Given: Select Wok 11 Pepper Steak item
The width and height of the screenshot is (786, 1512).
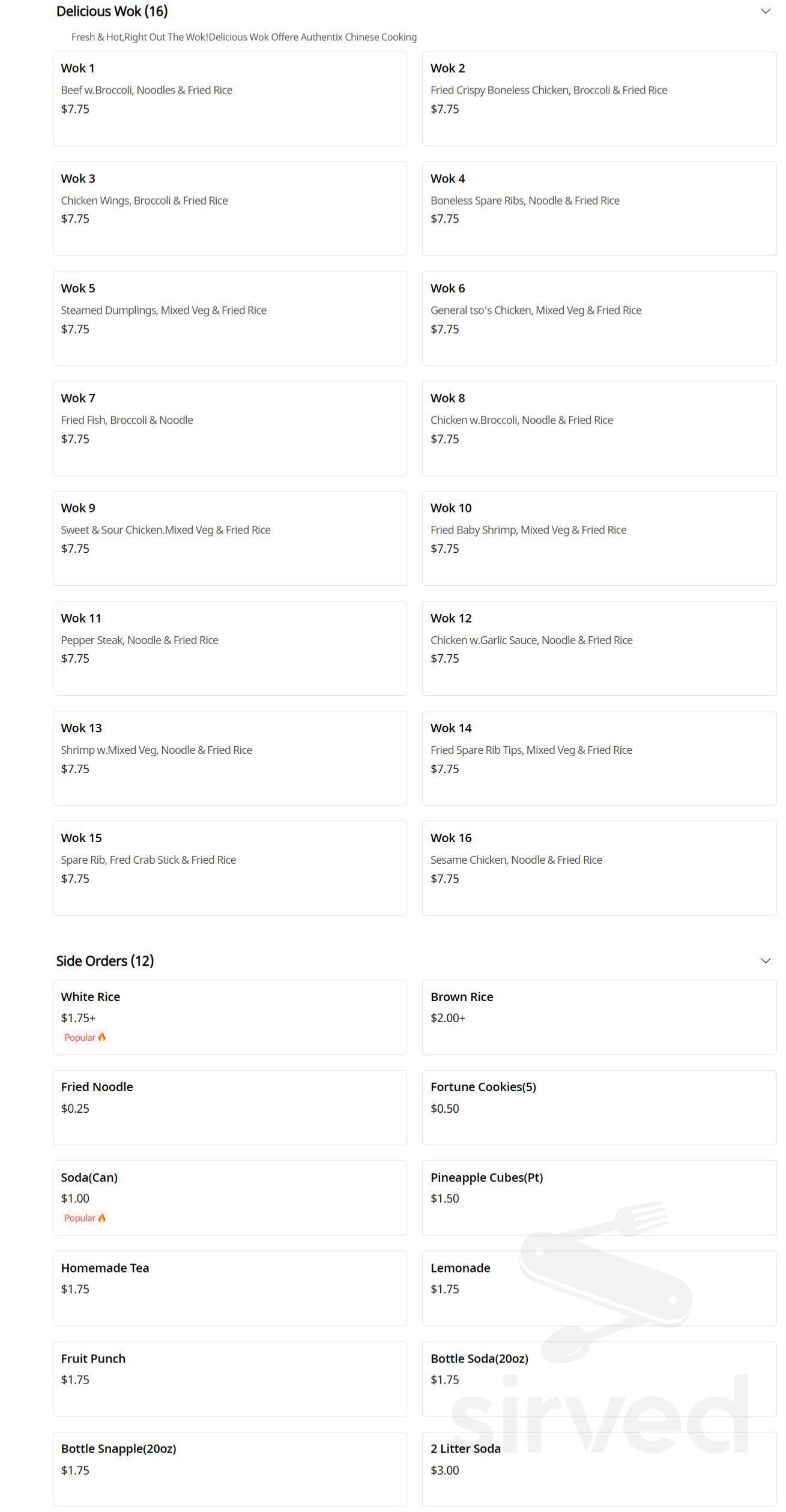Looking at the screenshot, I should pos(229,648).
